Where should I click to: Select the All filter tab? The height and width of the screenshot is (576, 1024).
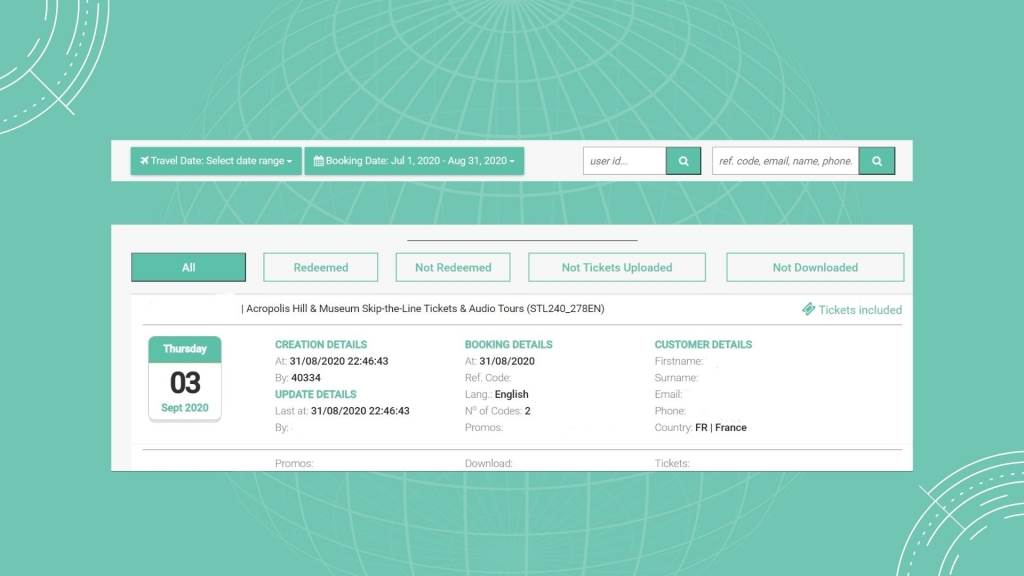click(x=189, y=267)
